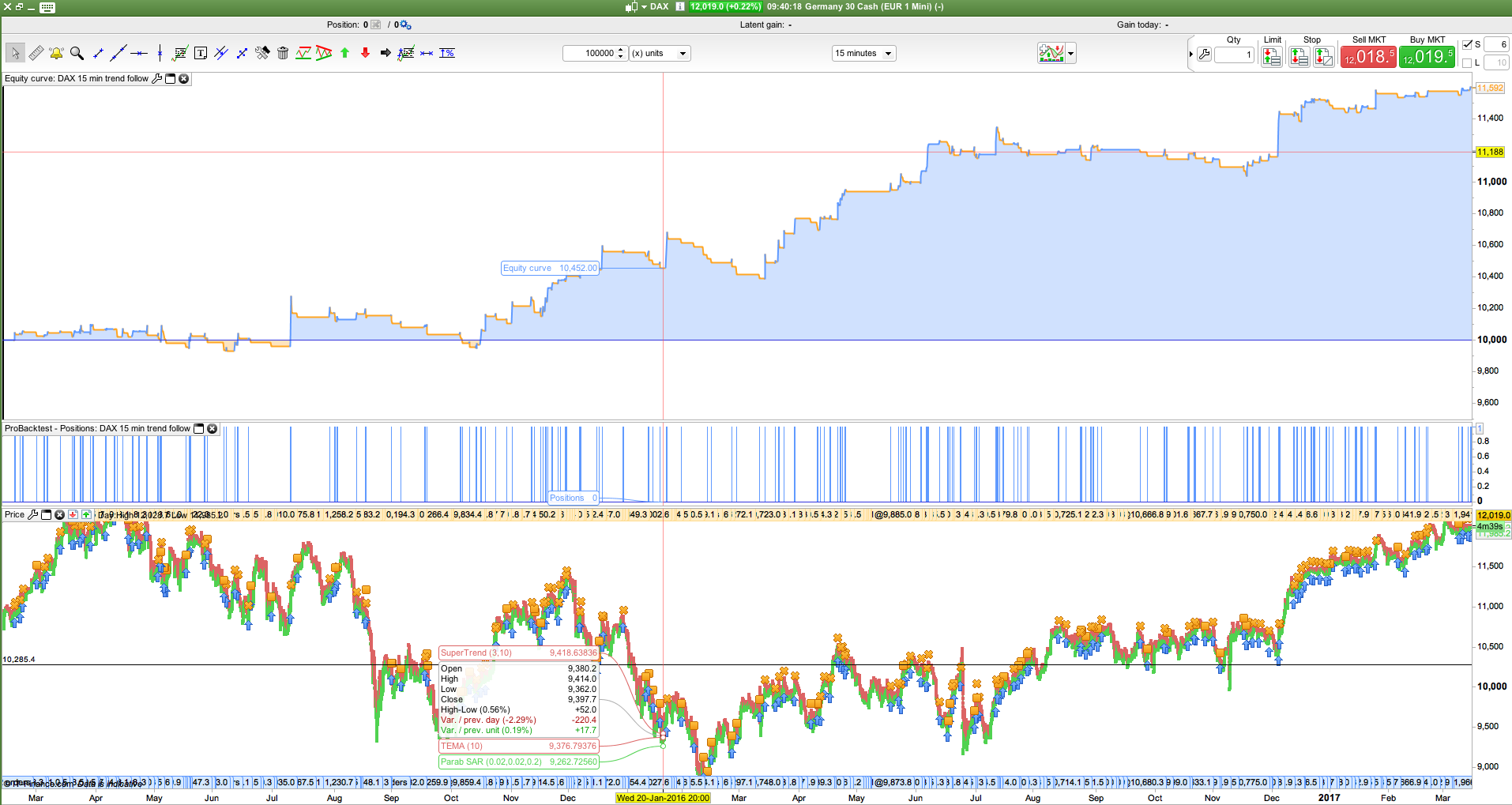The image size is (1512, 805).
Task: Select the vertical line drawing tool
Action: [x=160, y=53]
